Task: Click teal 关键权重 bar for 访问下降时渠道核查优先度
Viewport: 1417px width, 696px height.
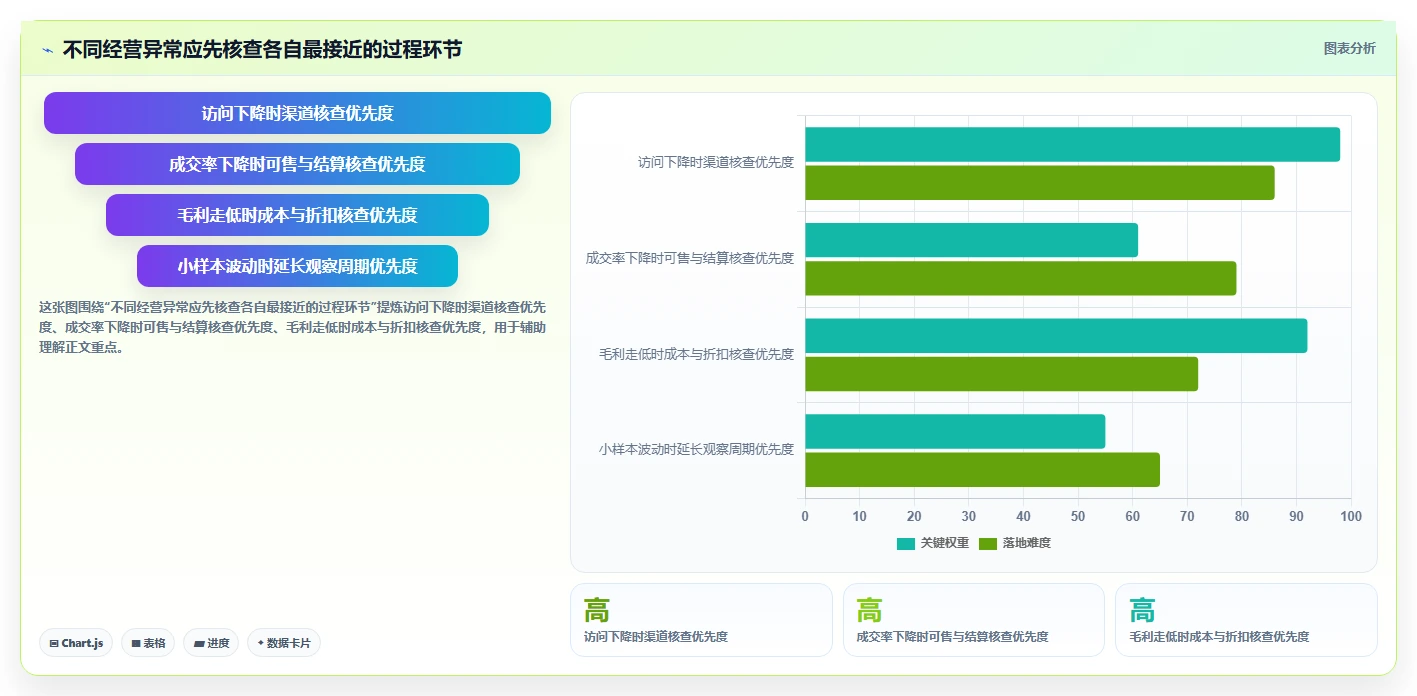Action: click(1072, 144)
